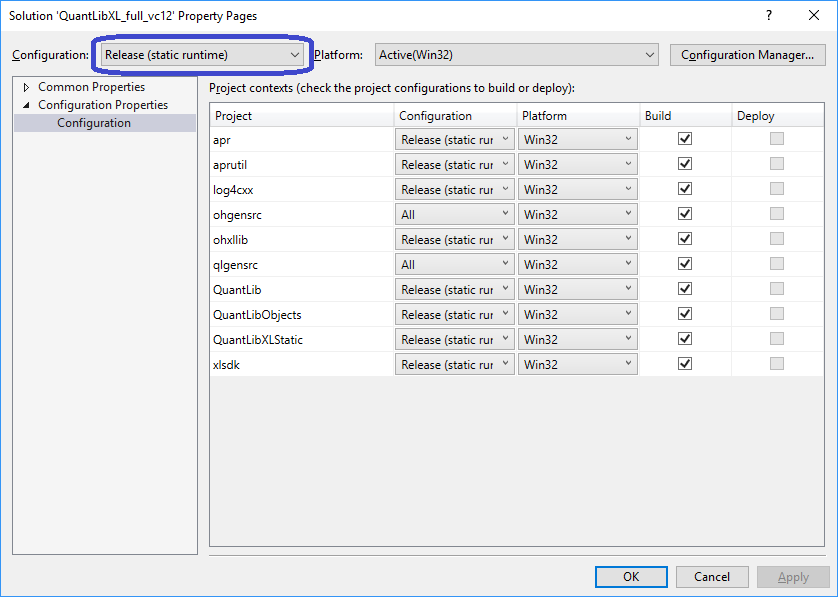Uncheck the Build checkbox for apr

coord(685,139)
